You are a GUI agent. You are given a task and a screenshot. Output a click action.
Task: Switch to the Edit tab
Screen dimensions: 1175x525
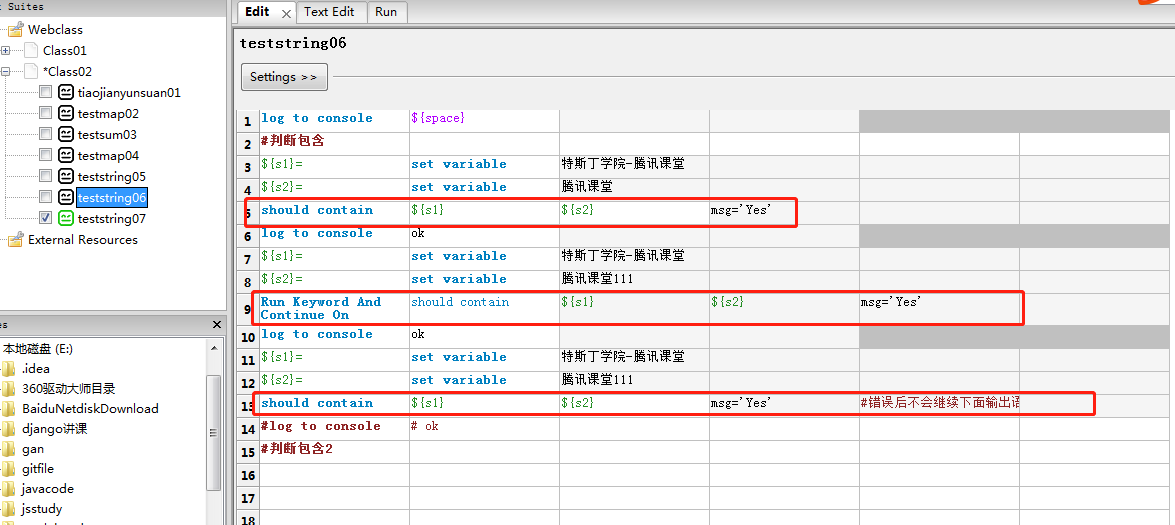(x=257, y=12)
